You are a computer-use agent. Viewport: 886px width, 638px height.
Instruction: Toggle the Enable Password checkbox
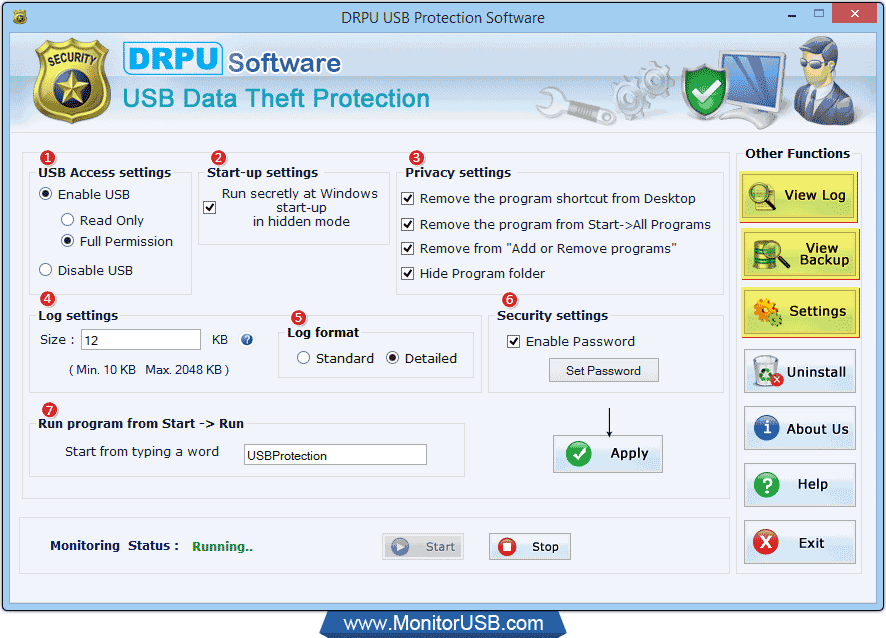pos(514,341)
